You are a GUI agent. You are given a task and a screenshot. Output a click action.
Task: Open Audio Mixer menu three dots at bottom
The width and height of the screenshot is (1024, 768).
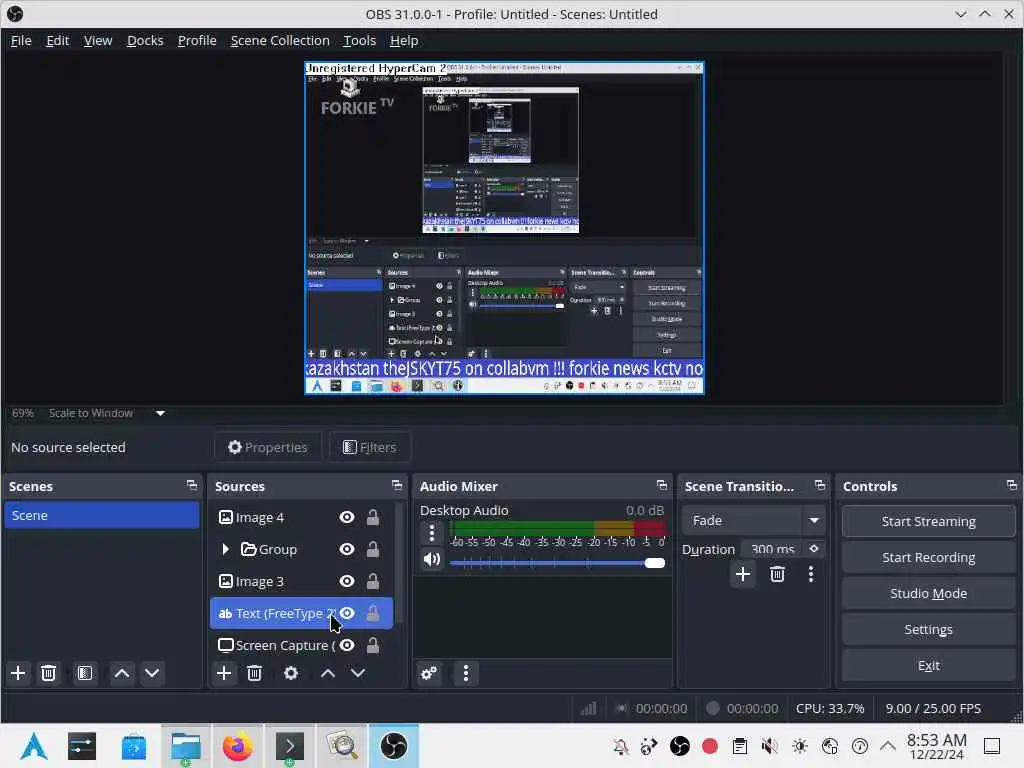pos(466,673)
